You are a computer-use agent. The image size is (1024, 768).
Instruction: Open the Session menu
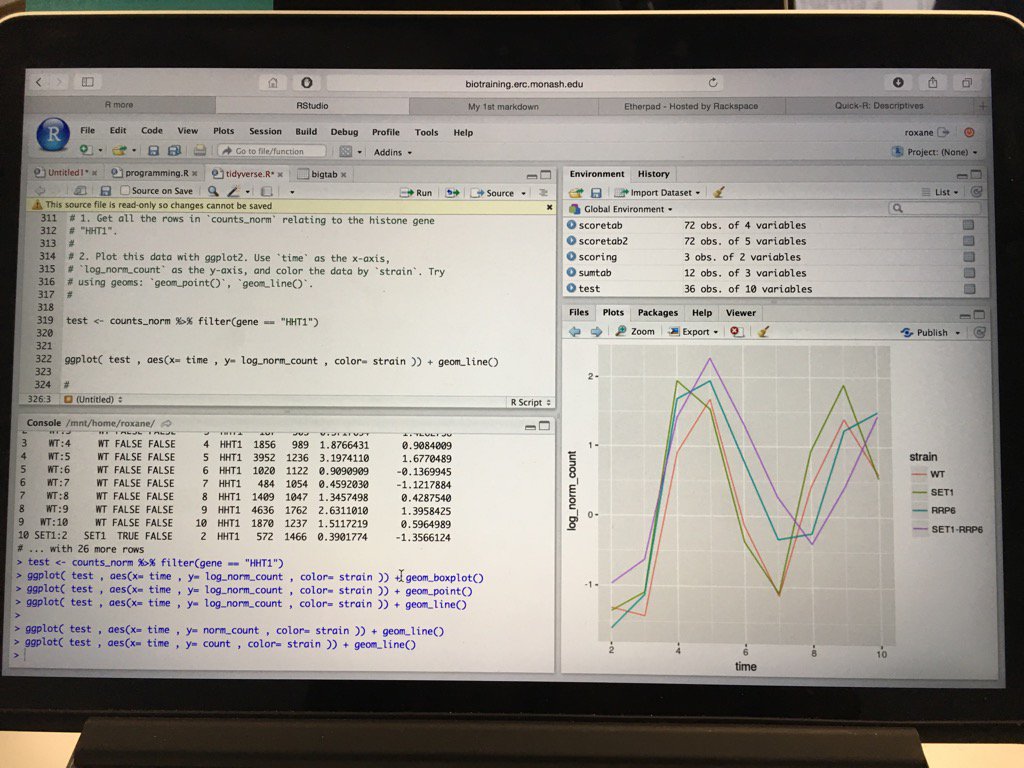265,131
